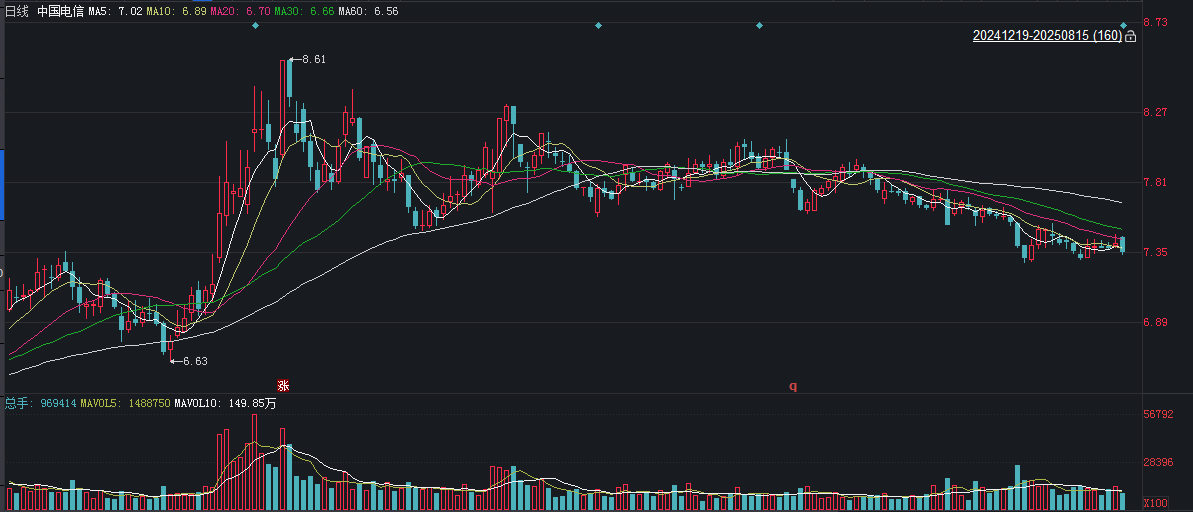
Task: Click the 中国电信 stock name
Action: click(60, 12)
